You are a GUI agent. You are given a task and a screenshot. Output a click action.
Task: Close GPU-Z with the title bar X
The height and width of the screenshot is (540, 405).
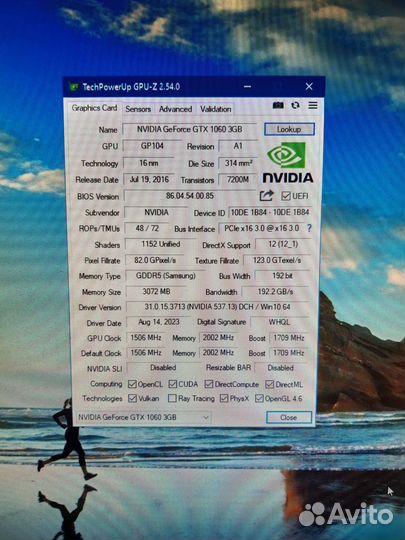point(309,86)
